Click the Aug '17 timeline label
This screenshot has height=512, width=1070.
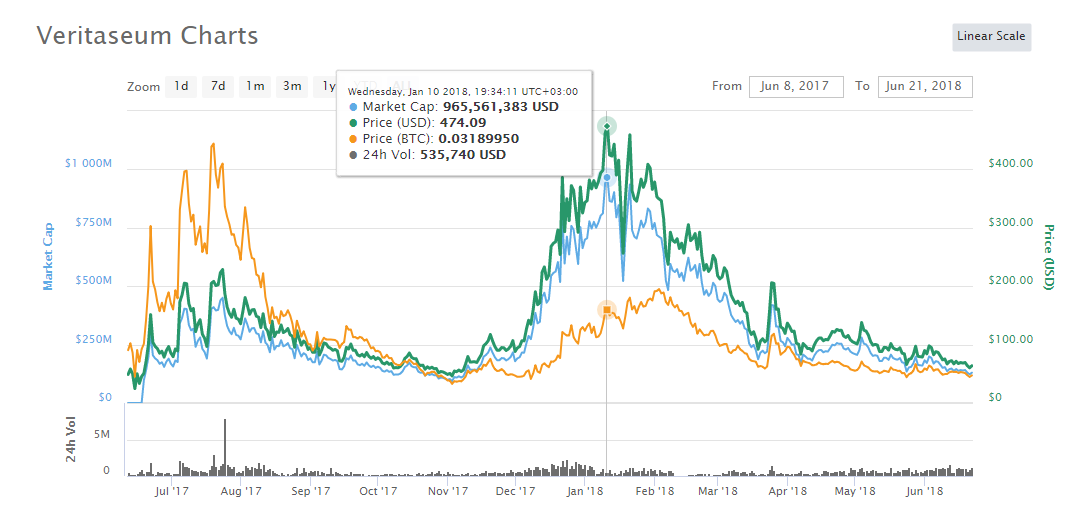(242, 490)
